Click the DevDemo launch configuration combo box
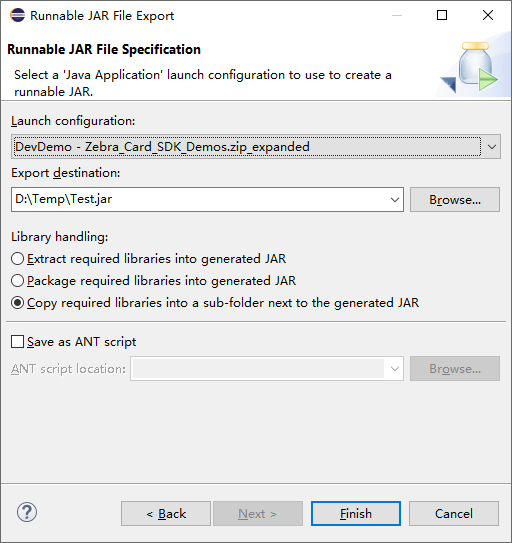The width and height of the screenshot is (512, 543). click(x=256, y=146)
